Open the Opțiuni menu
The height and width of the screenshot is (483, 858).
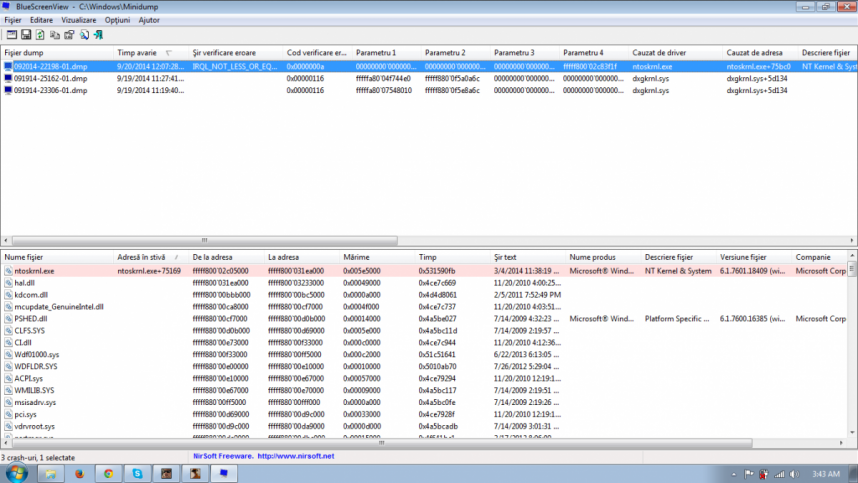coord(117,20)
